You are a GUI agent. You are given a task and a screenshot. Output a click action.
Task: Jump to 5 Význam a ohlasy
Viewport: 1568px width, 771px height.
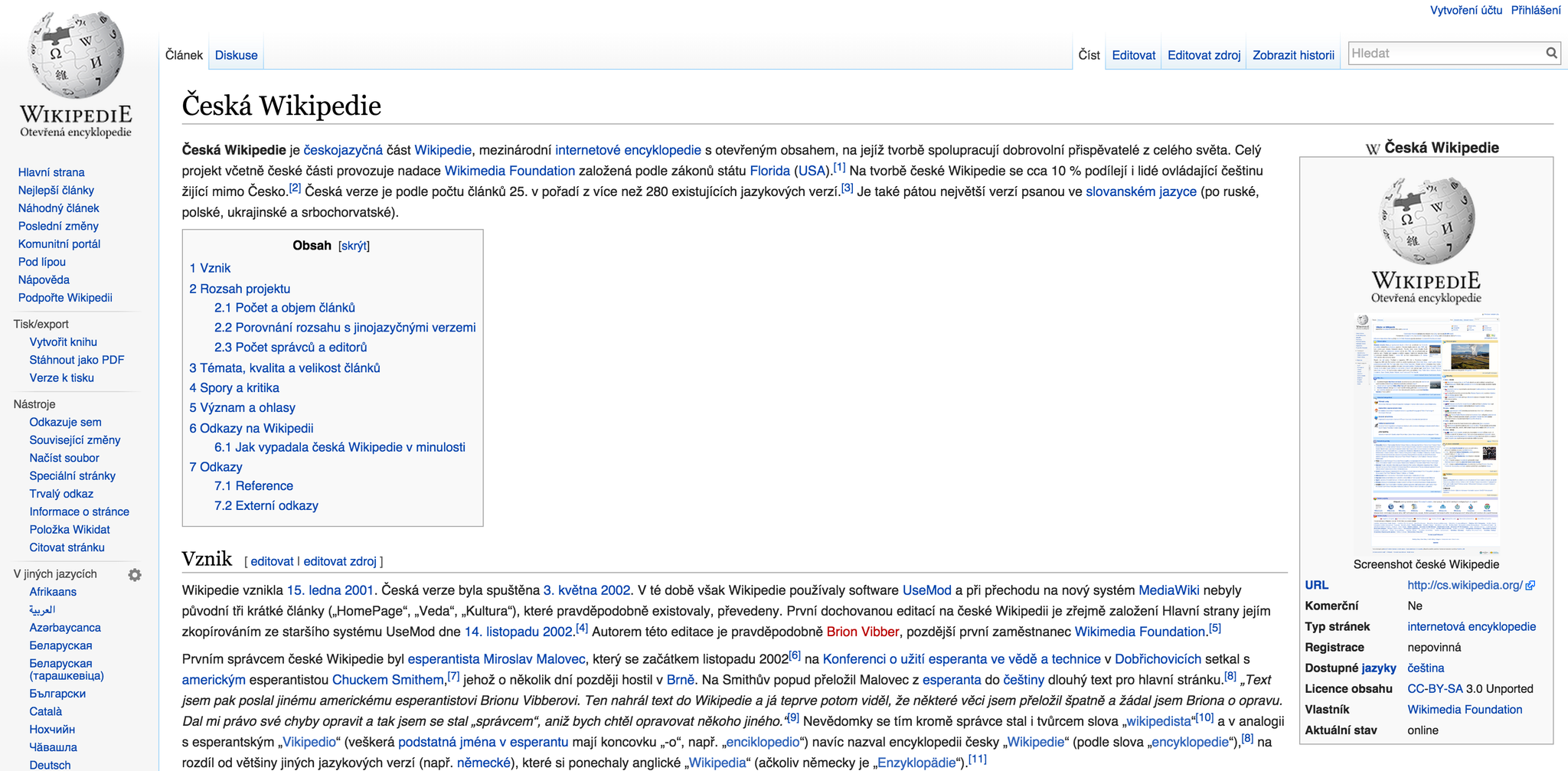[242, 408]
